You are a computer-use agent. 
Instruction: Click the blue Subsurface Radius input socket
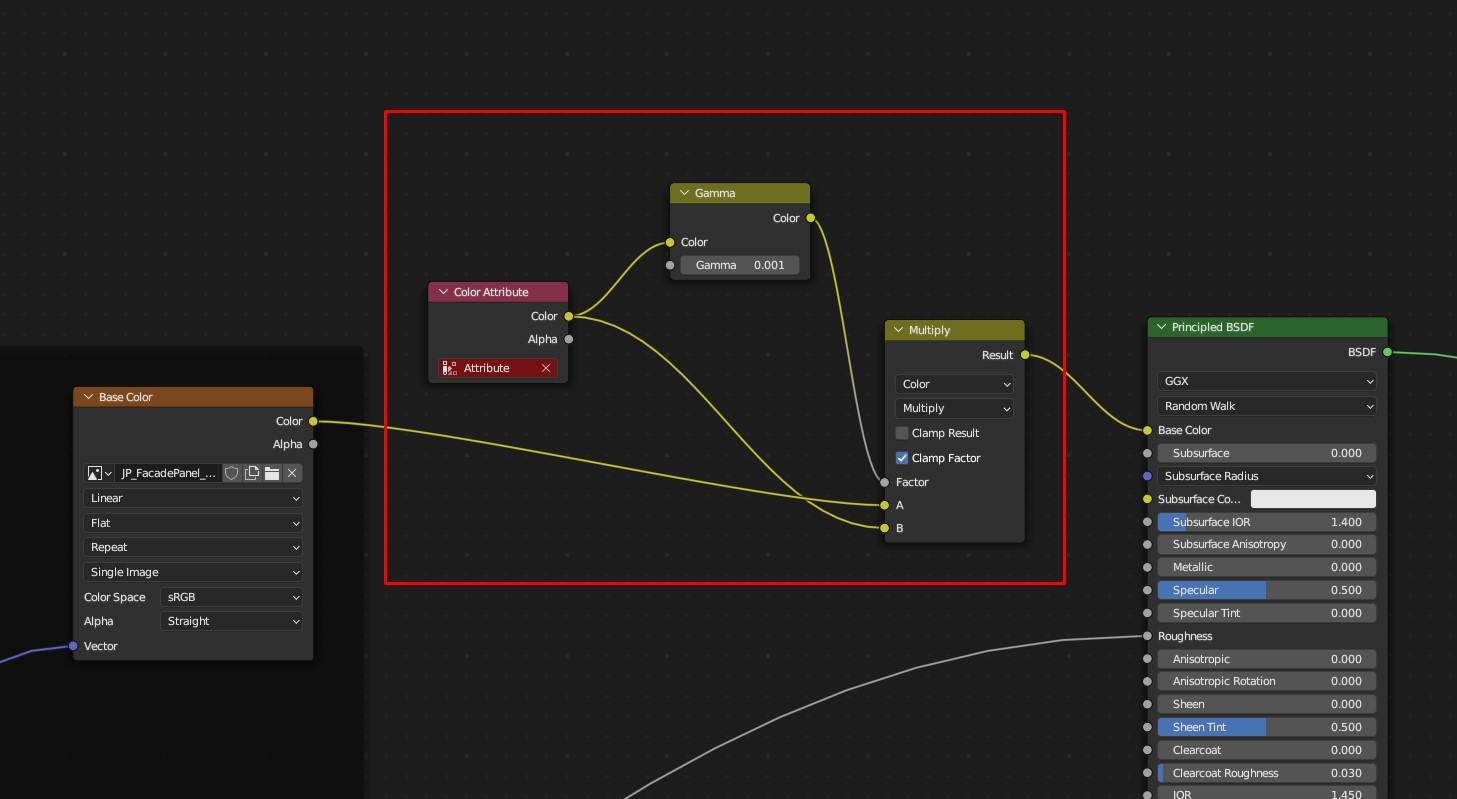coord(1147,476)
